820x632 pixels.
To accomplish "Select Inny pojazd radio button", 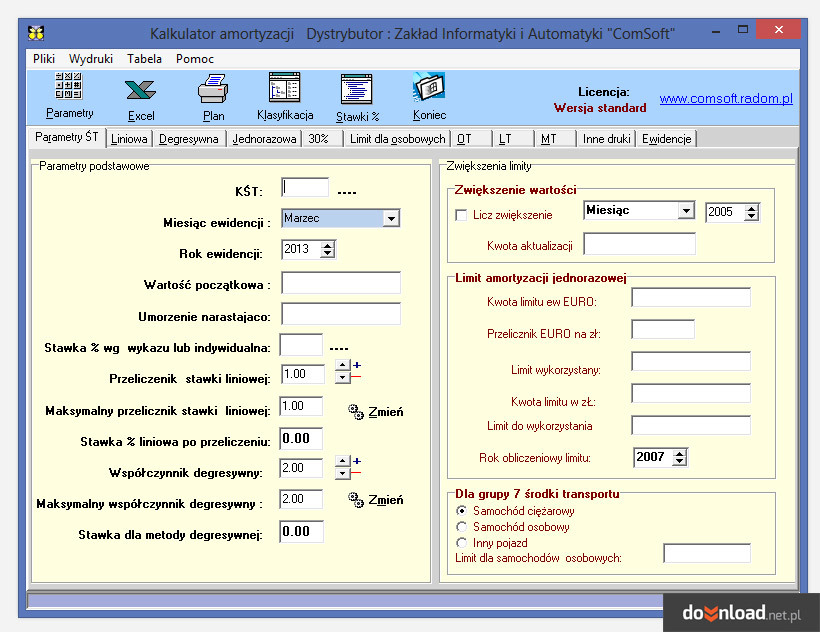I will (x=461, y=543).
